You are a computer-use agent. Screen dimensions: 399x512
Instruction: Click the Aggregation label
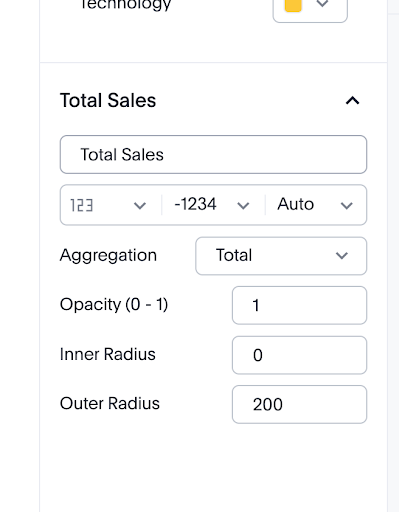click(x=108, y=256)
